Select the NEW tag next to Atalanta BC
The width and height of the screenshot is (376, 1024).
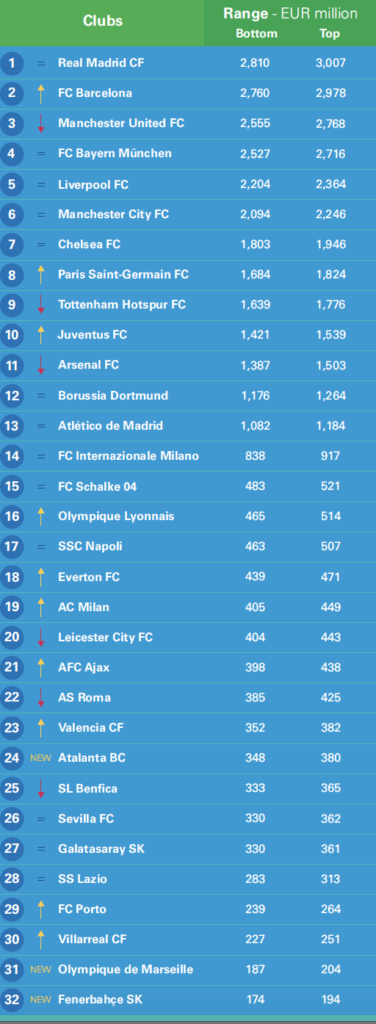(40, 758)
